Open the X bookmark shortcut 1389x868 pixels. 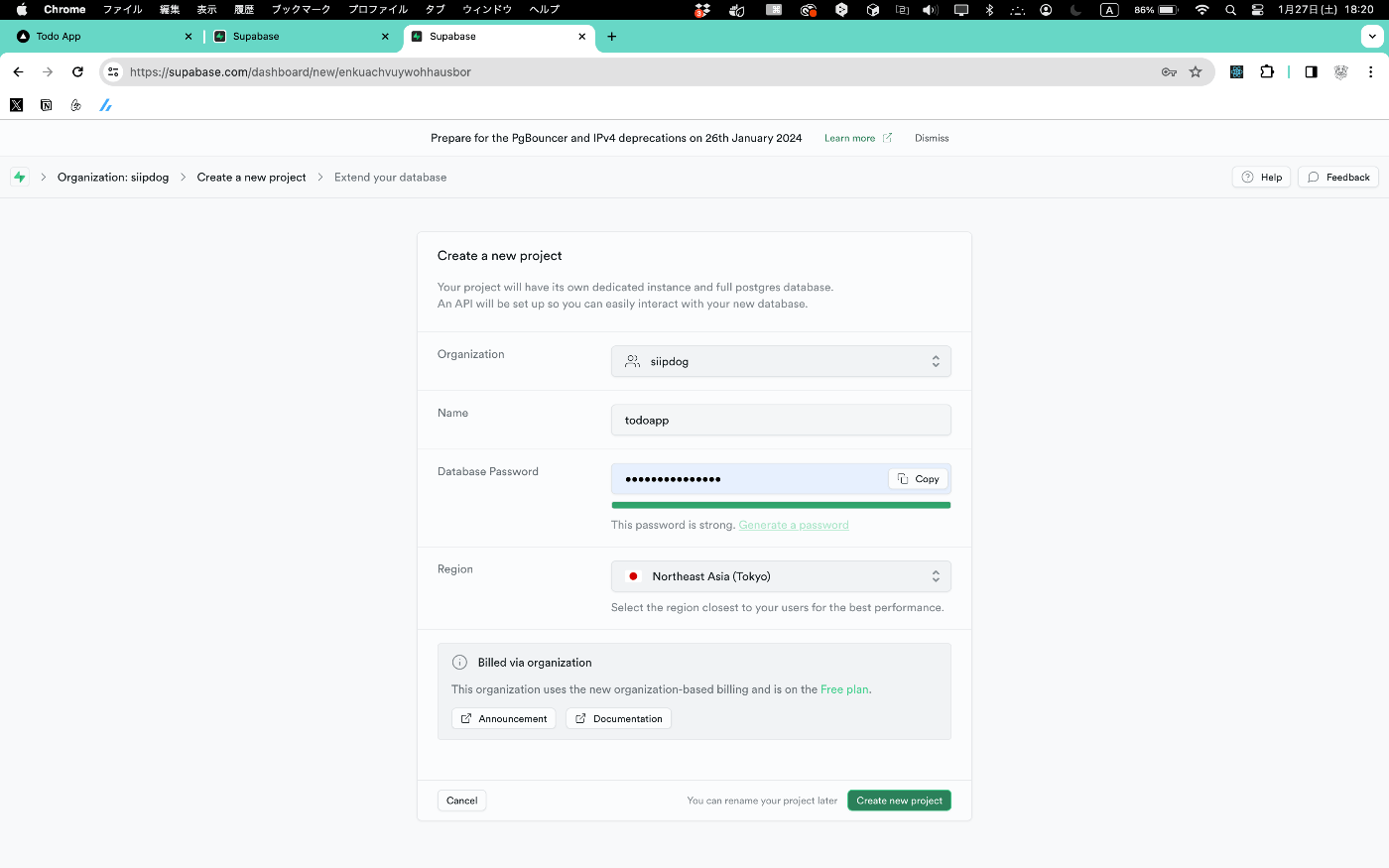click(17, 104)
